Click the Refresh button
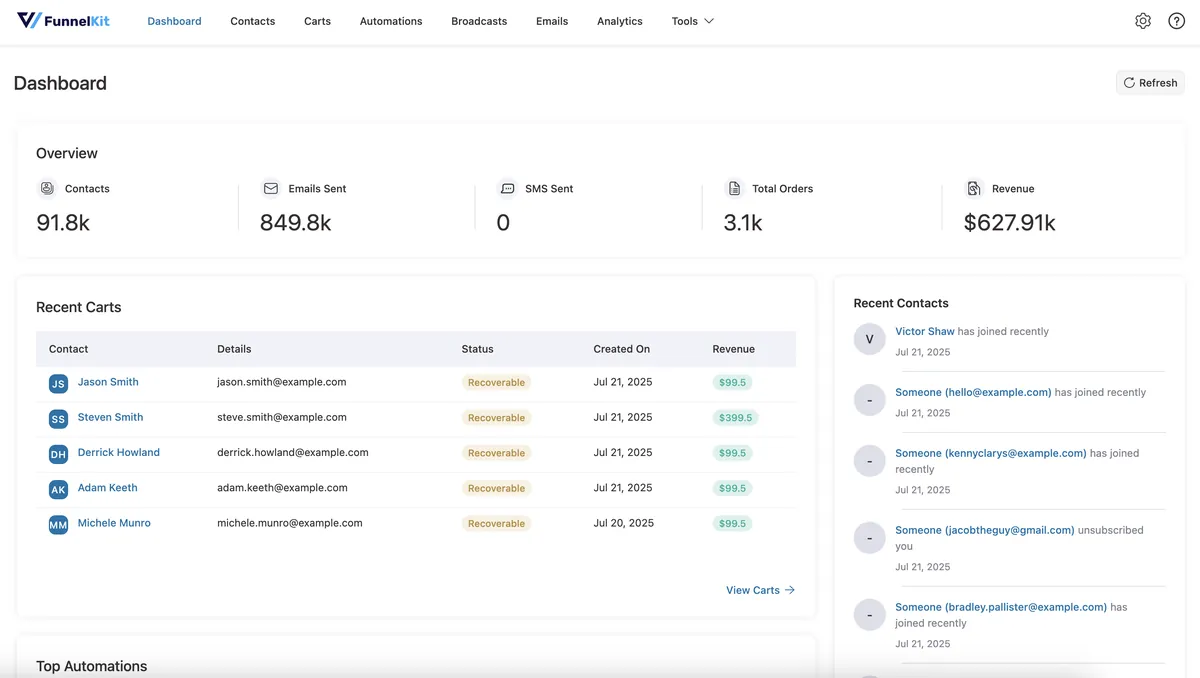This screenshot has height=678, width=1200. (x=1150, y=83)
